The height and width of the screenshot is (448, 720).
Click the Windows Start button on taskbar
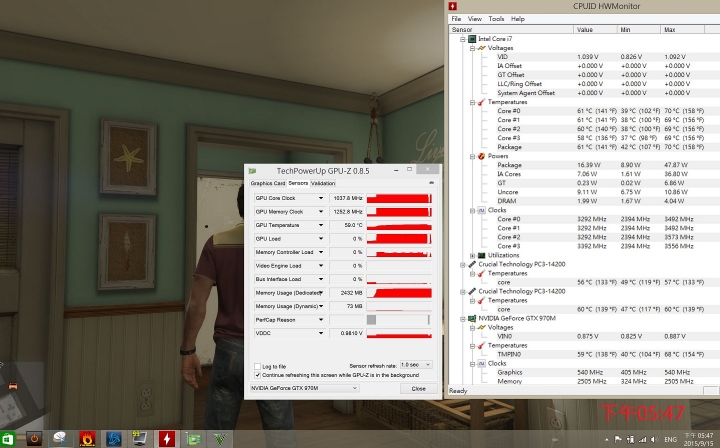pyautogui.click(x=8, y=439)
